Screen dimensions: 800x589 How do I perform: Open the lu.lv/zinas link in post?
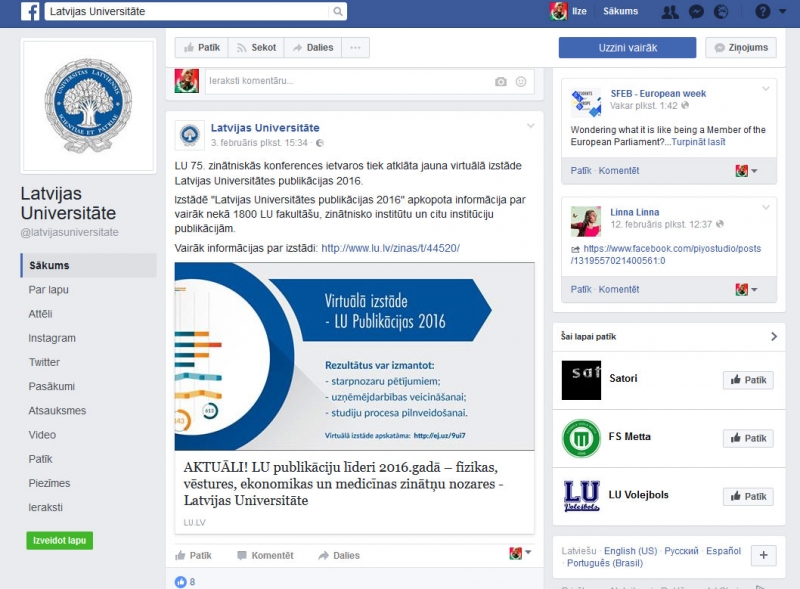click(x=390, y=247)
